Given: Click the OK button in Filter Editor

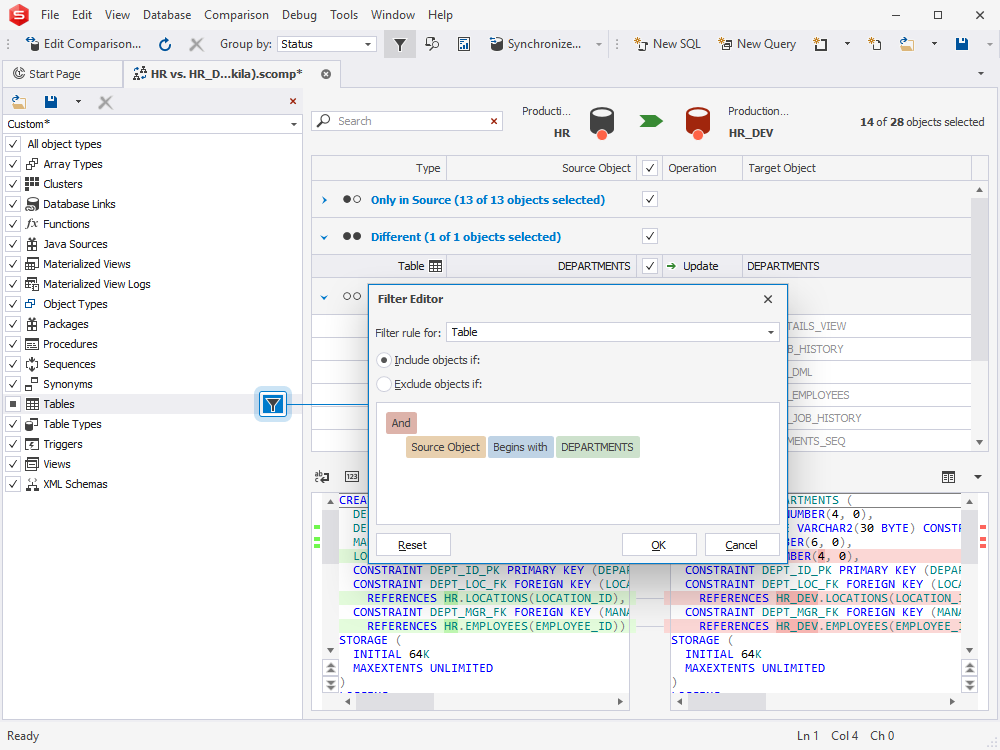Looking at the screenshot, I should pyautogui.click(x=659, y=545).
